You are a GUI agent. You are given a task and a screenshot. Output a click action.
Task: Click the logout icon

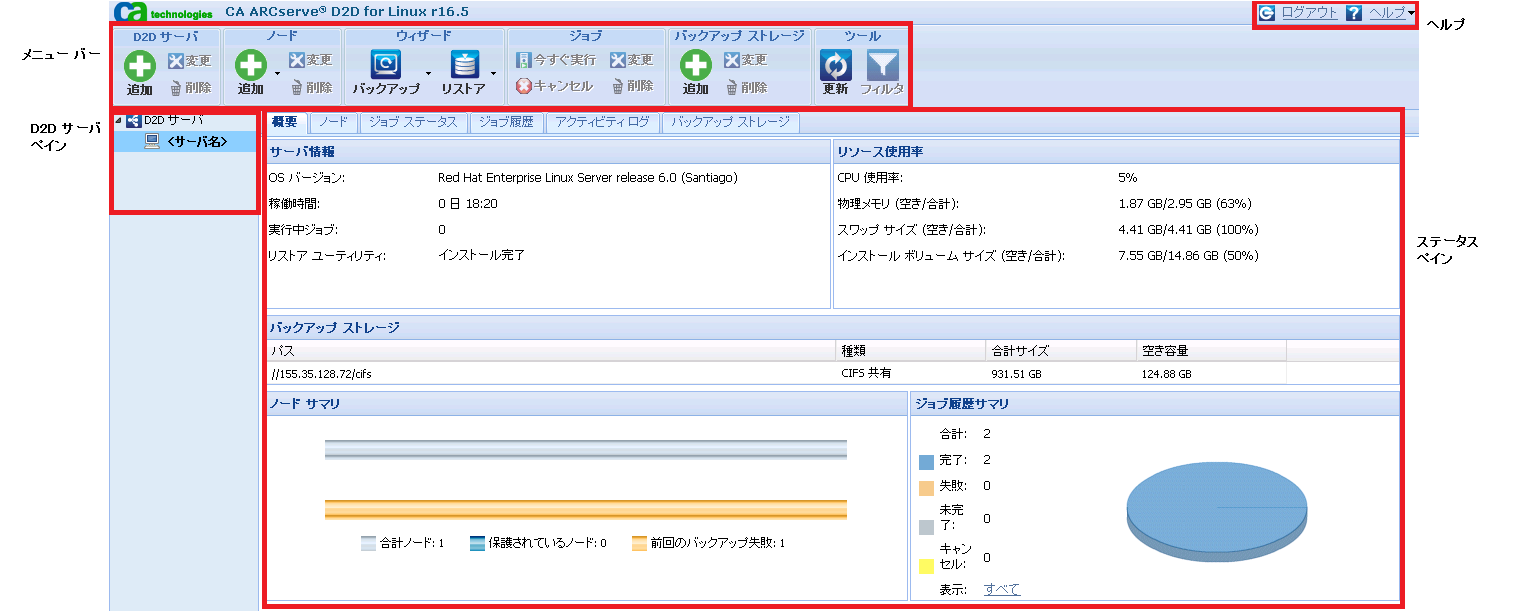(1266, 13)
